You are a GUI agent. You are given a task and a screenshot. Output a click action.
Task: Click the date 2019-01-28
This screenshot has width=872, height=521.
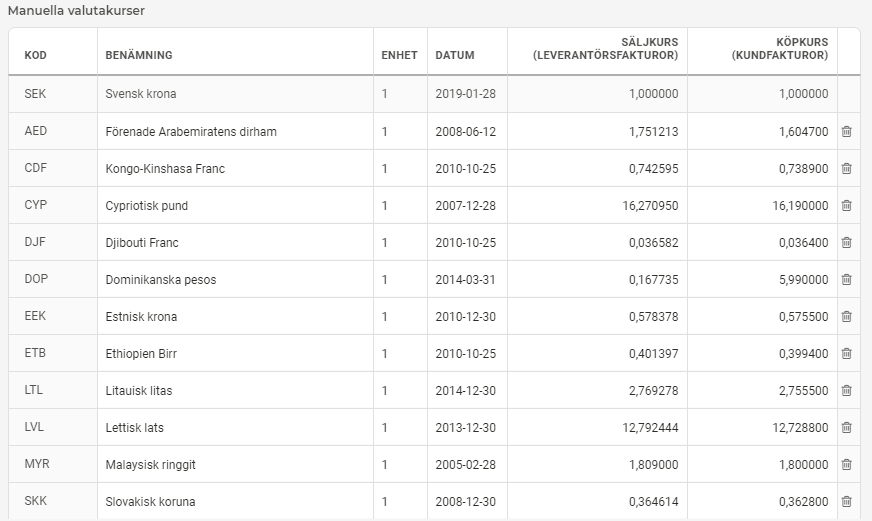click(465, 93)
